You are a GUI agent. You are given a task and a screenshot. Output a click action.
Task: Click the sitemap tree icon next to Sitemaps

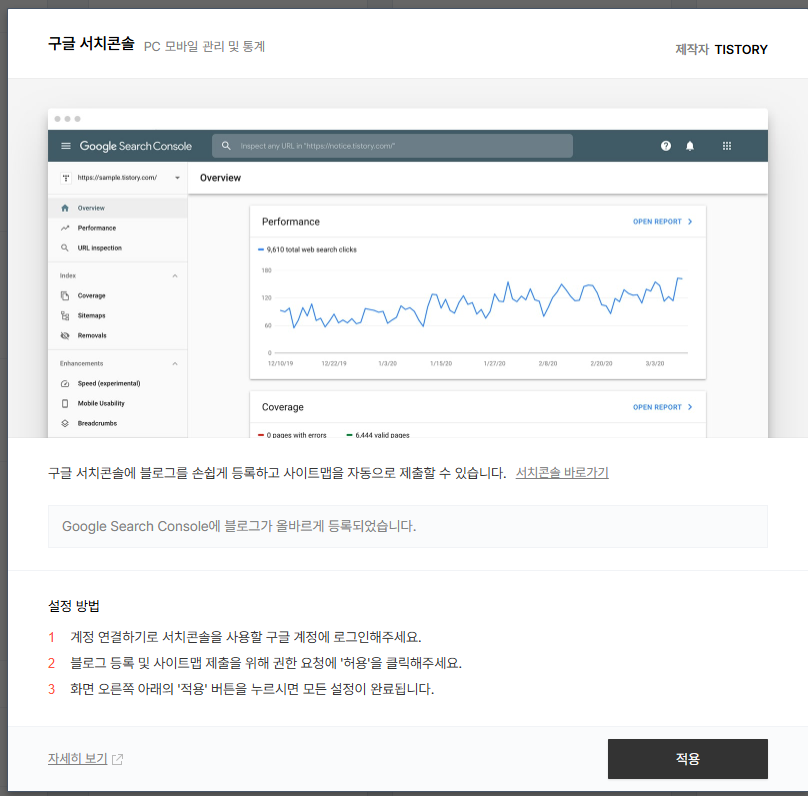(x=65, y=315)
